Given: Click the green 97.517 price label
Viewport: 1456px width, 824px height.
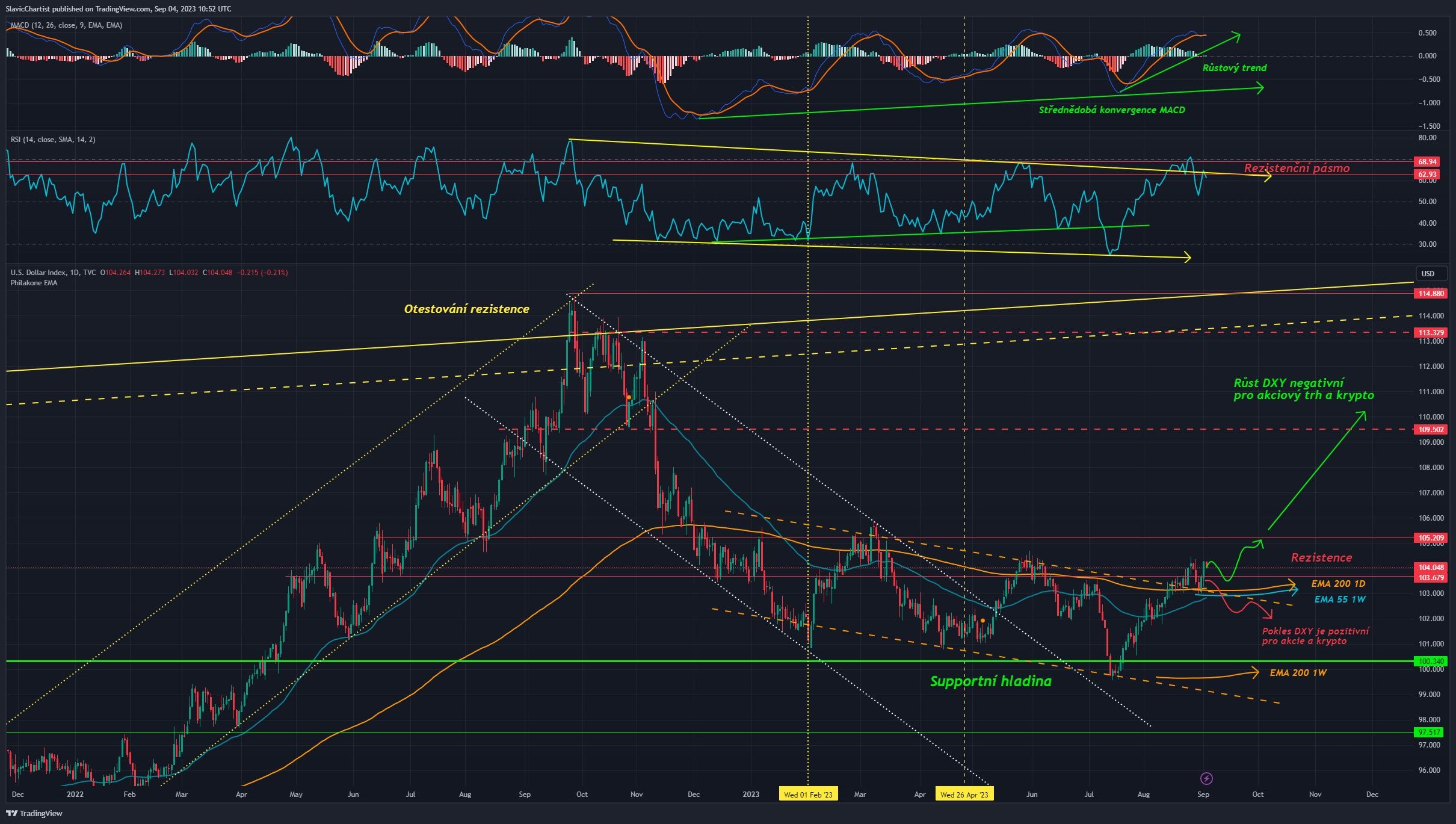Looking at the screenshot, I should [x=1430, y=732].
